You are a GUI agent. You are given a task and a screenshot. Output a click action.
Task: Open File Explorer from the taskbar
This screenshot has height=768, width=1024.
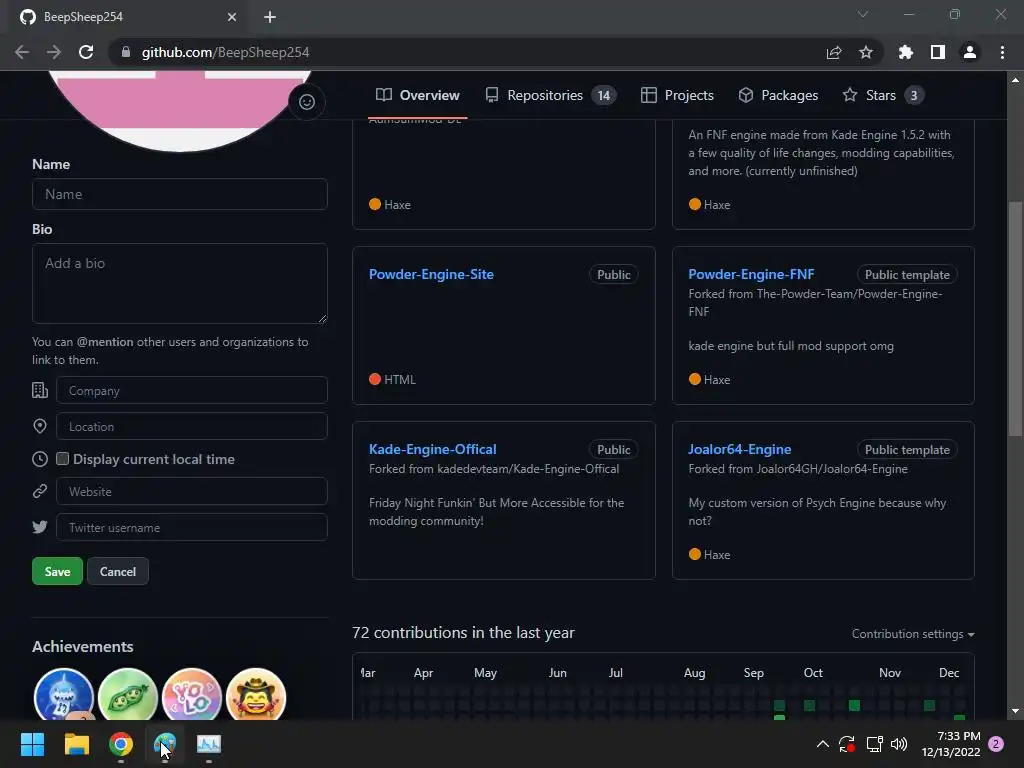(76, 744)
